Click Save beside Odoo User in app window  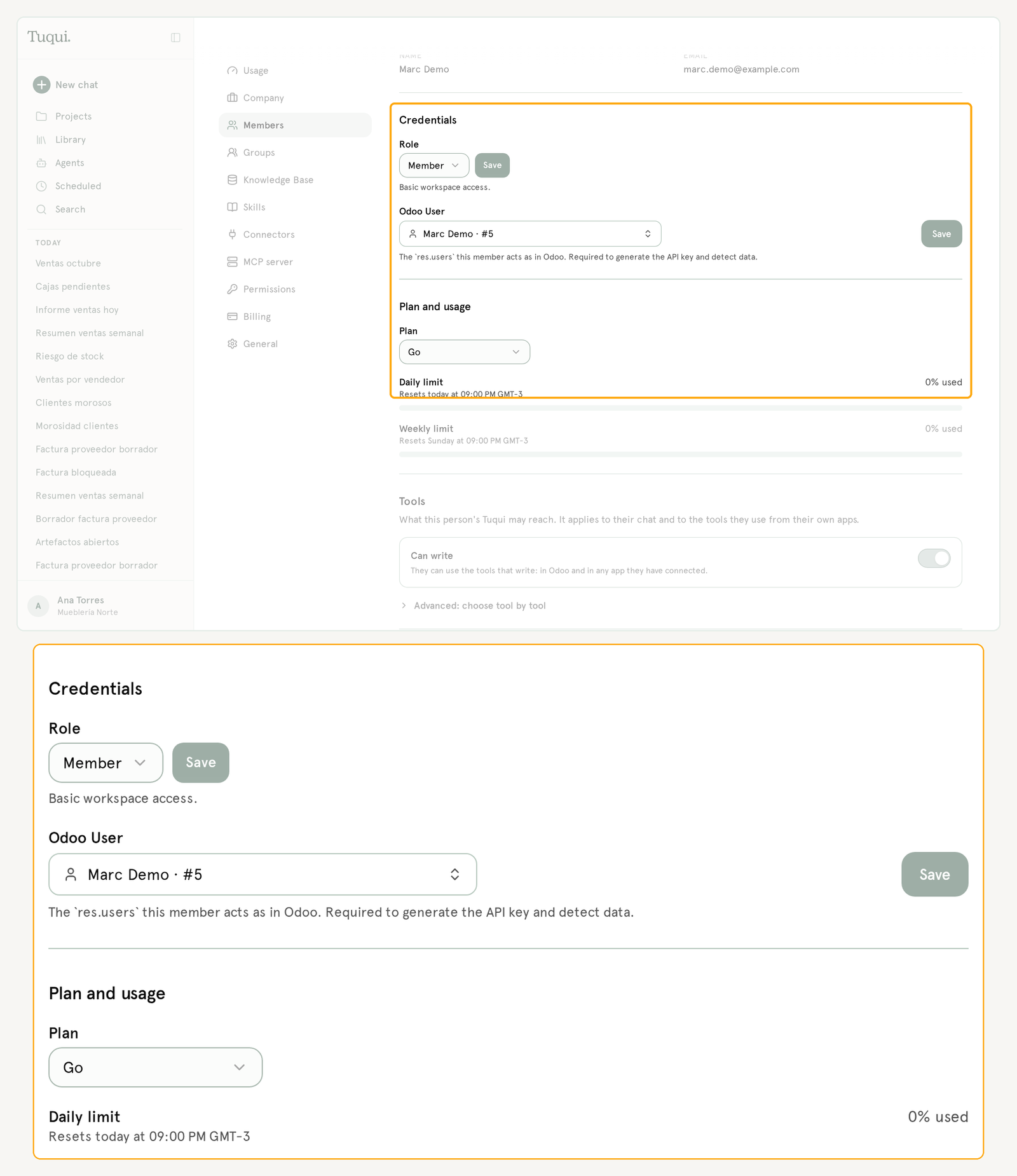(x=941, y=234)
